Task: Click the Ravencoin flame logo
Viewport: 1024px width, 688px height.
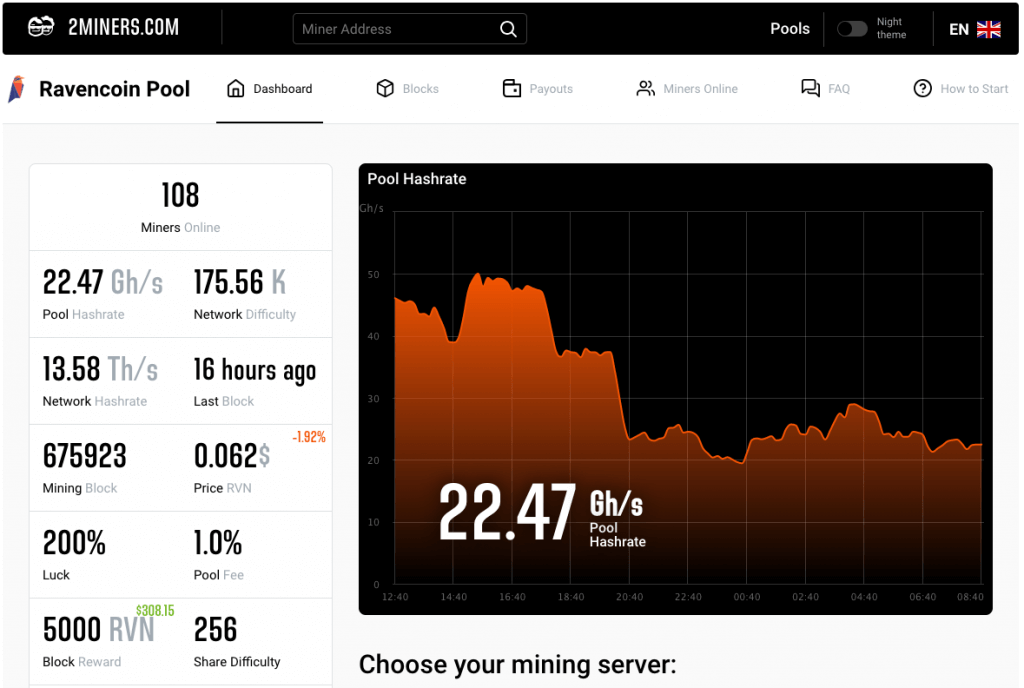Action: 15,88
